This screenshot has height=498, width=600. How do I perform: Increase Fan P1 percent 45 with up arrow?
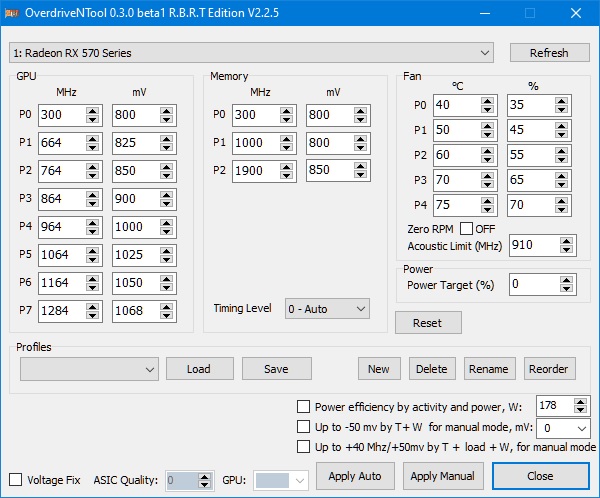561,126
